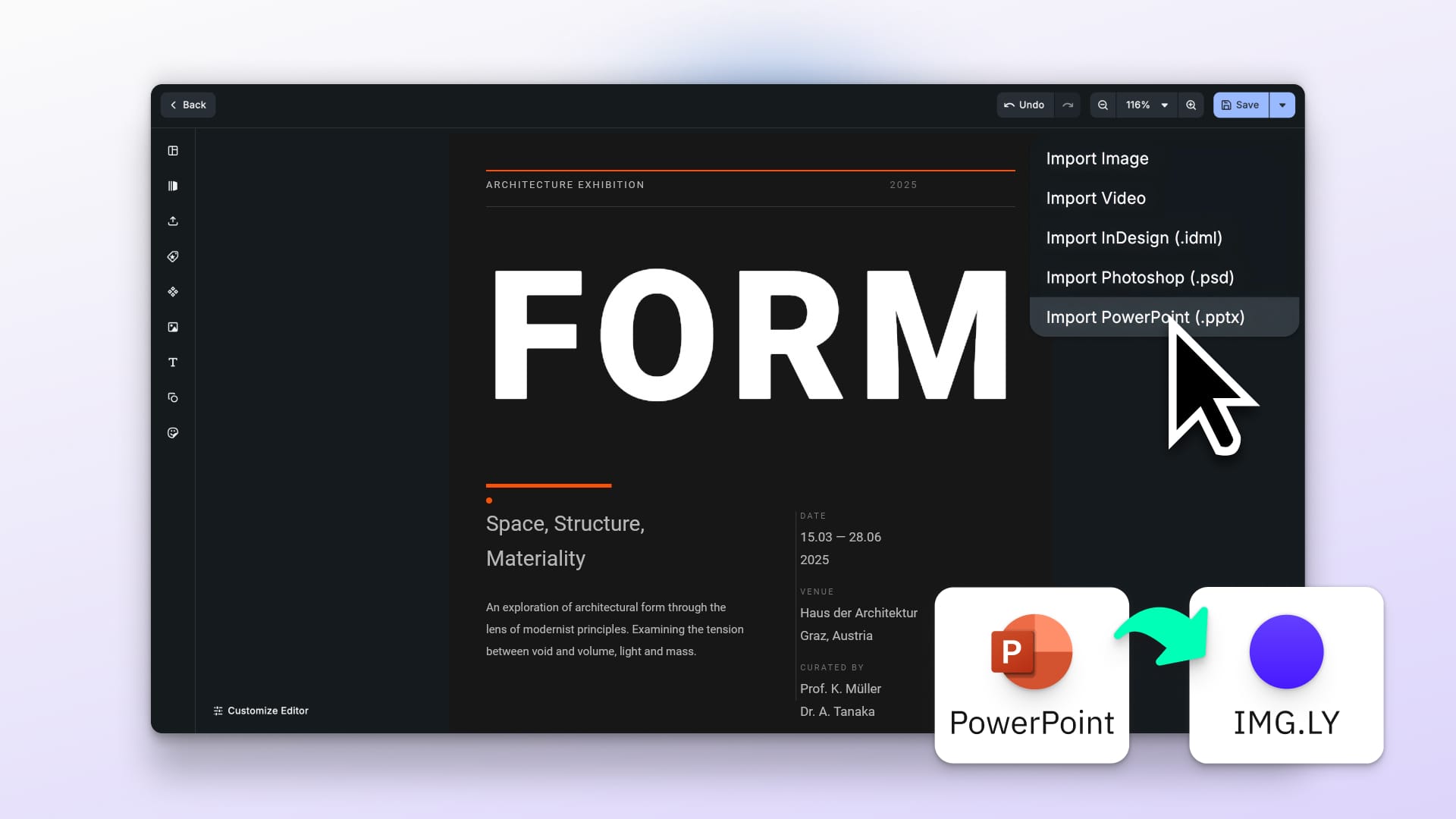This screenshot has width=1456, height=819.
Task: Click the Save button
Action: click(x=1241, y=105)
